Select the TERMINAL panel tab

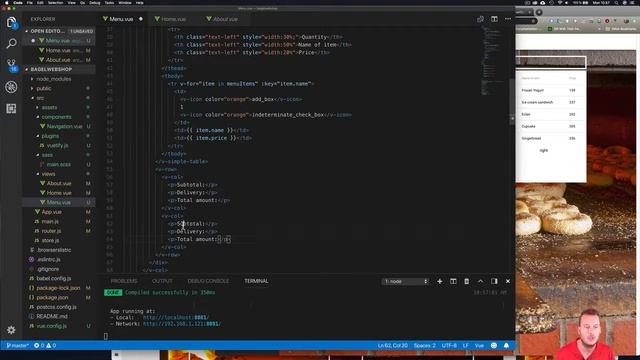tap(256, 281)
